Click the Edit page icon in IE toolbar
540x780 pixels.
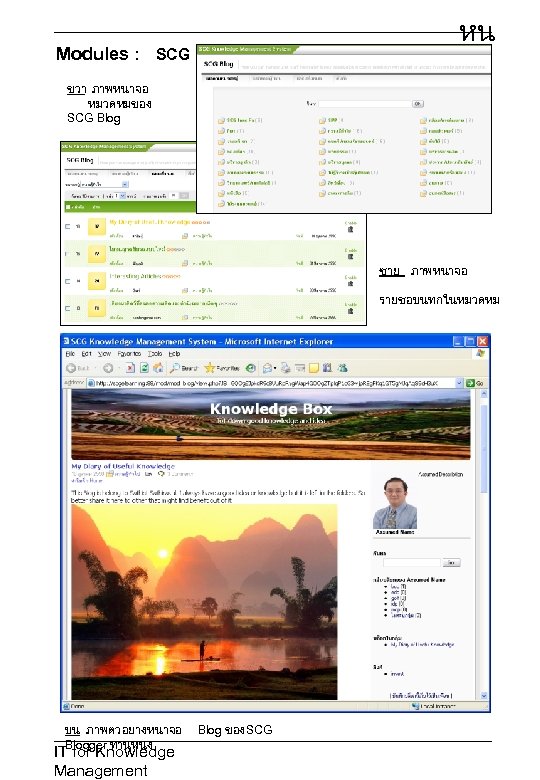(300, 368)
